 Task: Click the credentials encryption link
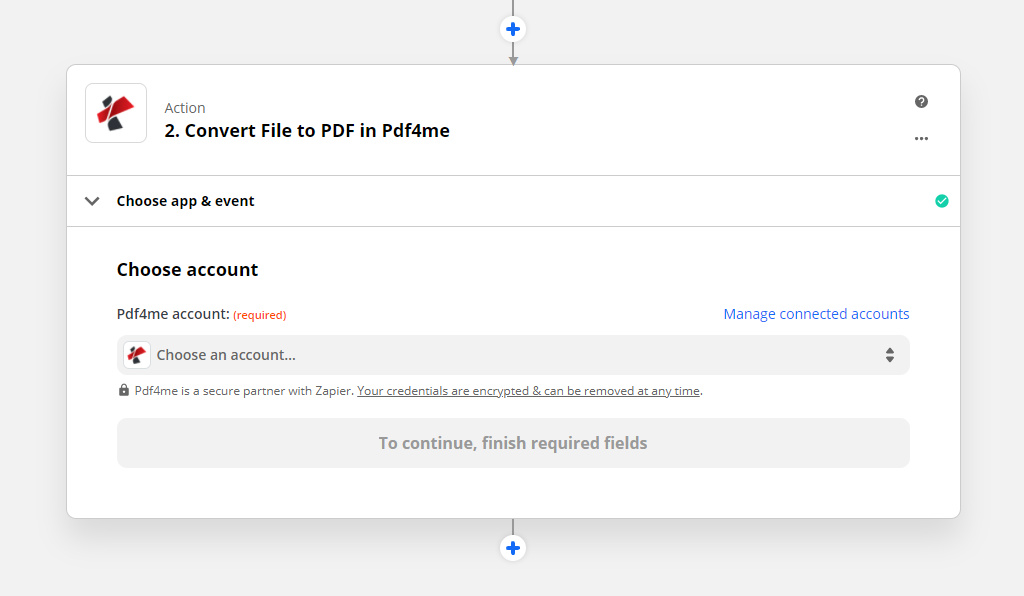click(528, 390)
